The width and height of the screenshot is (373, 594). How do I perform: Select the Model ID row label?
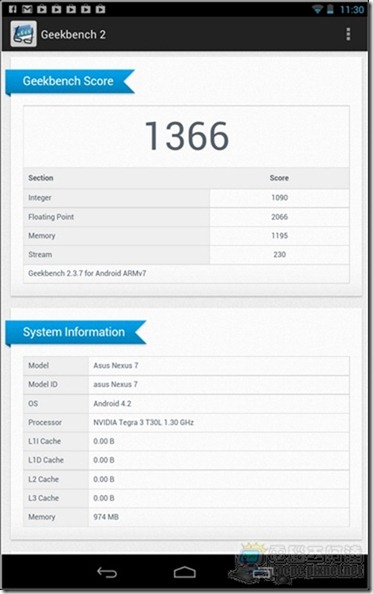pyautogui.click(x=43, y=385)
